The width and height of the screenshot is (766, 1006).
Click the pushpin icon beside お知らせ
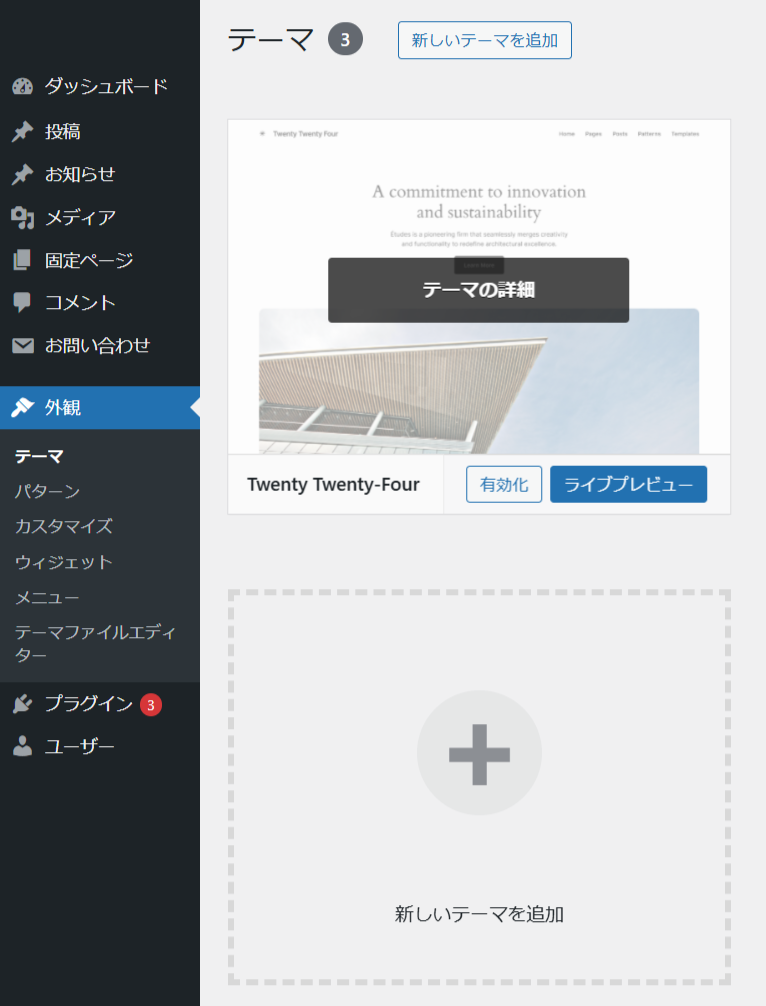(x=22, y=175)
